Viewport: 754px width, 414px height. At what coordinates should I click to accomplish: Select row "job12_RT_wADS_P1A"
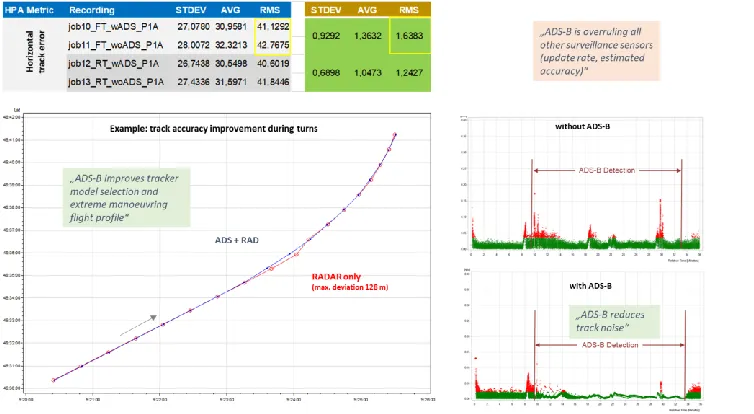point(178,63)
